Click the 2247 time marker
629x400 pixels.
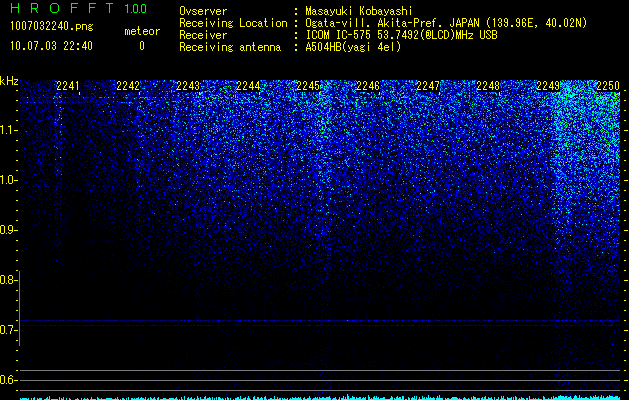pyautogui.click(x=428, y=86)
